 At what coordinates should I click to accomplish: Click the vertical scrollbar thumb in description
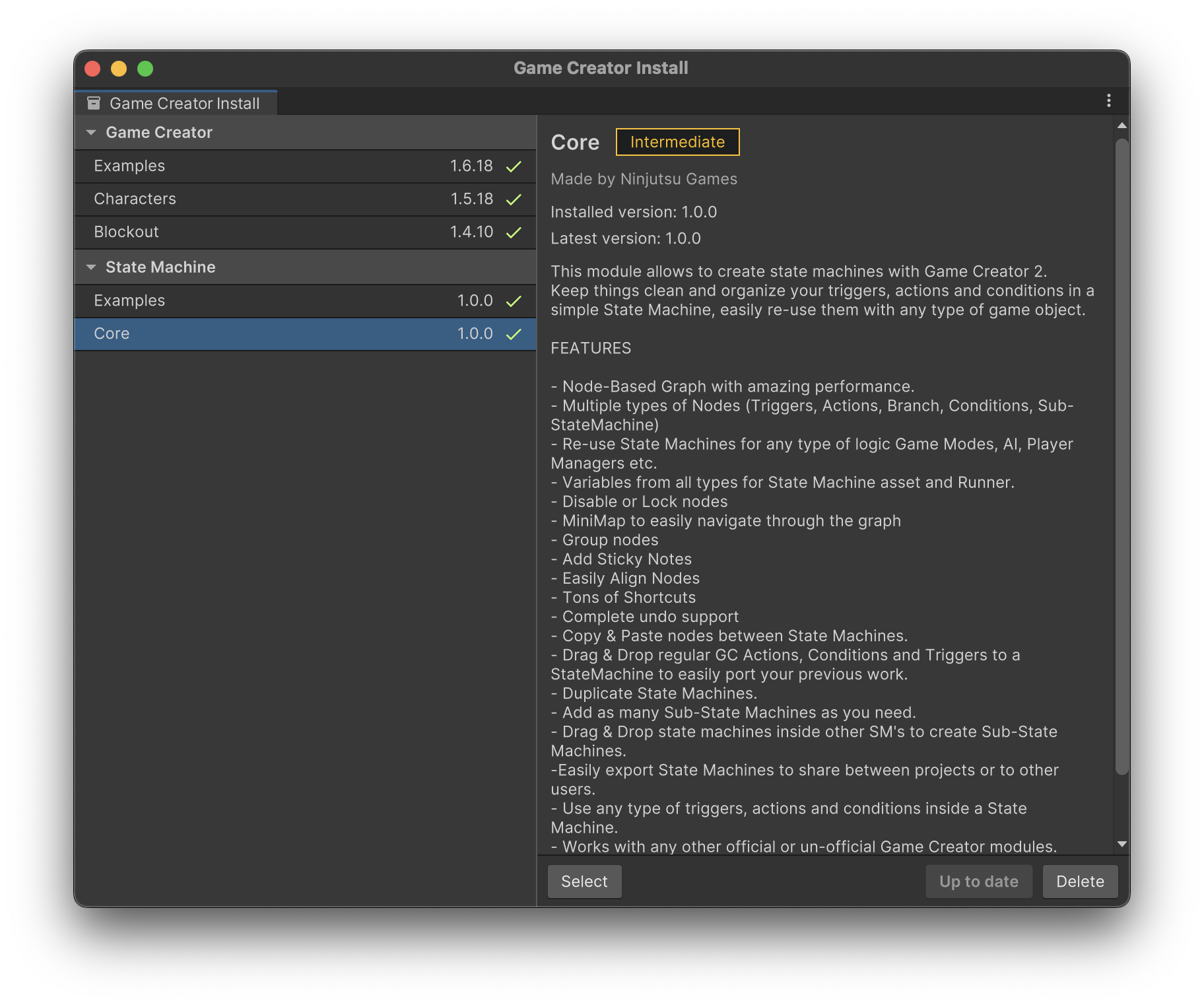point(1121,456)
